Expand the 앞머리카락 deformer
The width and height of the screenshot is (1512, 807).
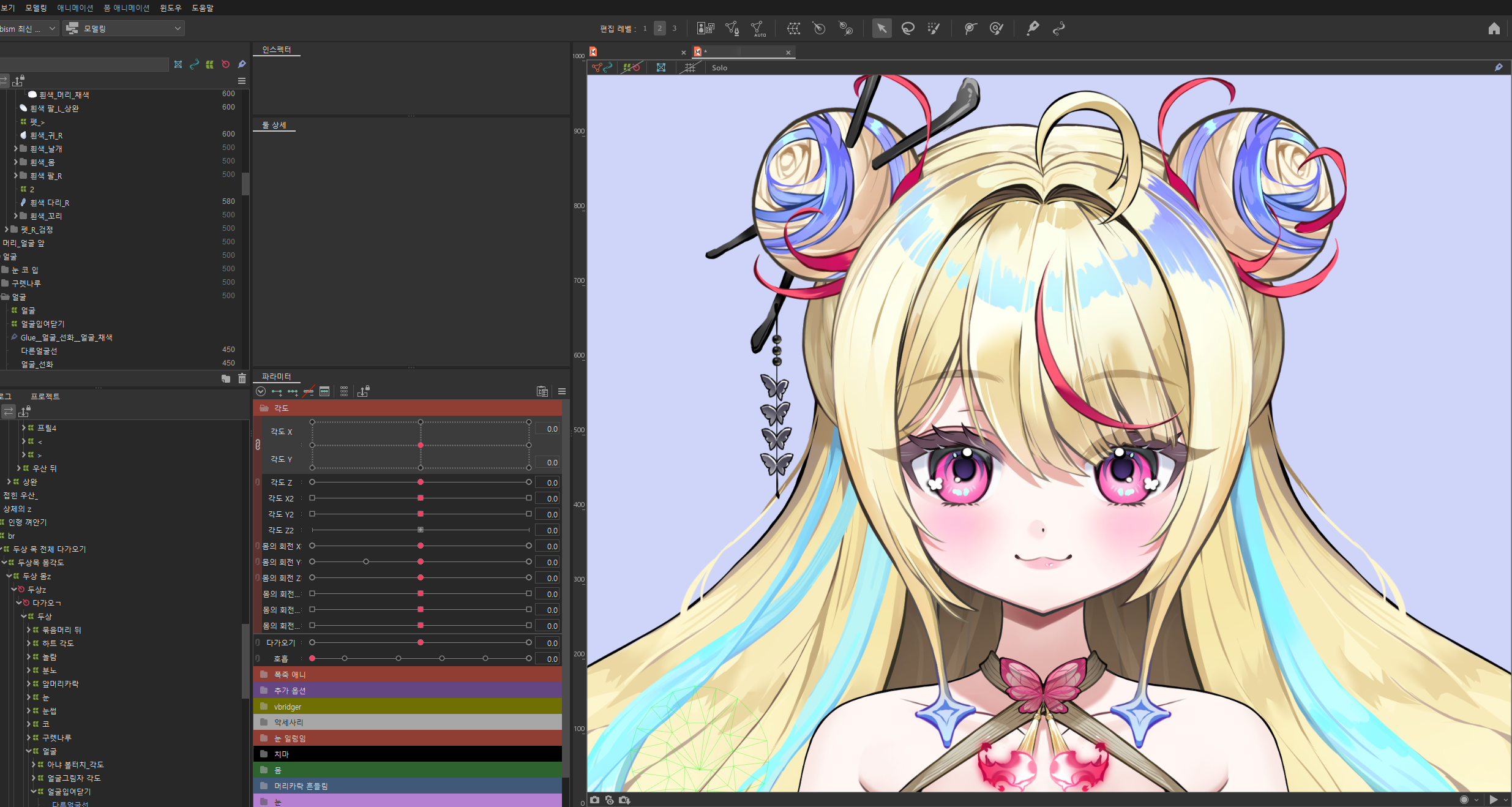pos(29,684)
